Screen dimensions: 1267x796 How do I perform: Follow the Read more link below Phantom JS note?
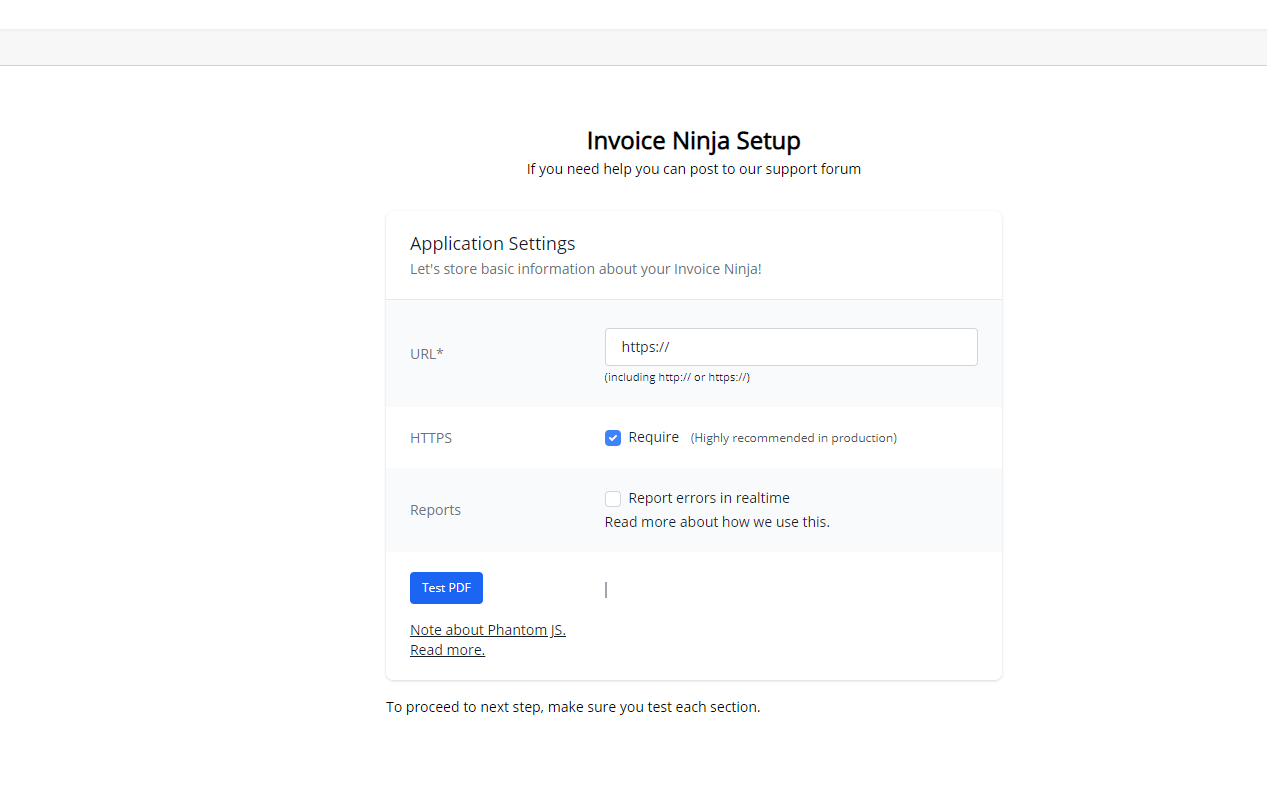pyautogui.click(x=447, y=649)
